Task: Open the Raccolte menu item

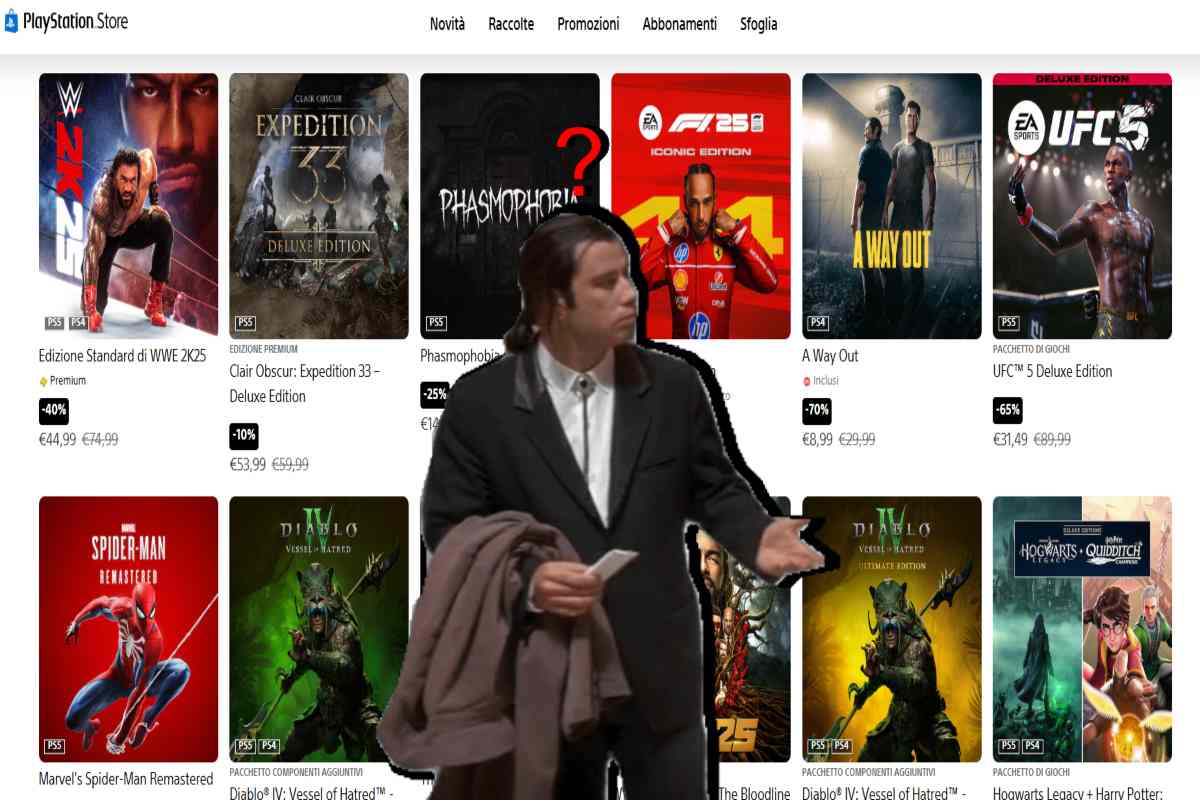Action: pyautogui.click(x=511, y=24)
